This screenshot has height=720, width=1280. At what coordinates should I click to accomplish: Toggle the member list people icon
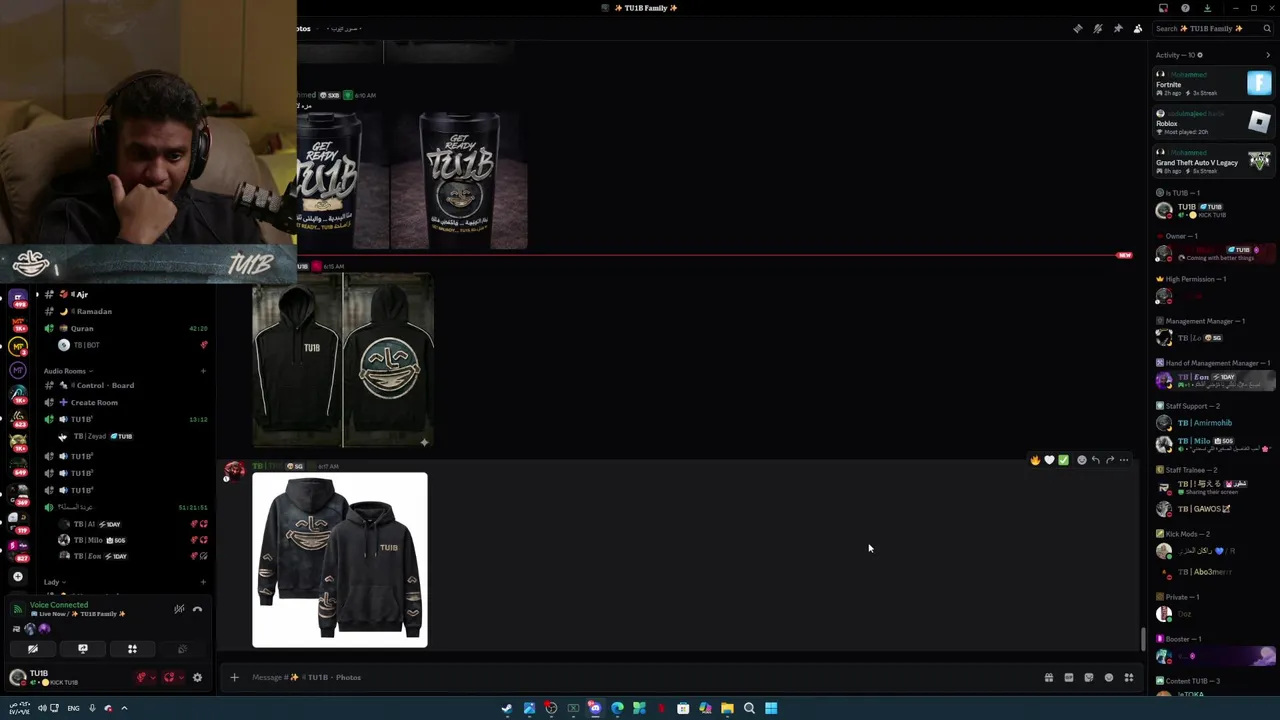1137,29
